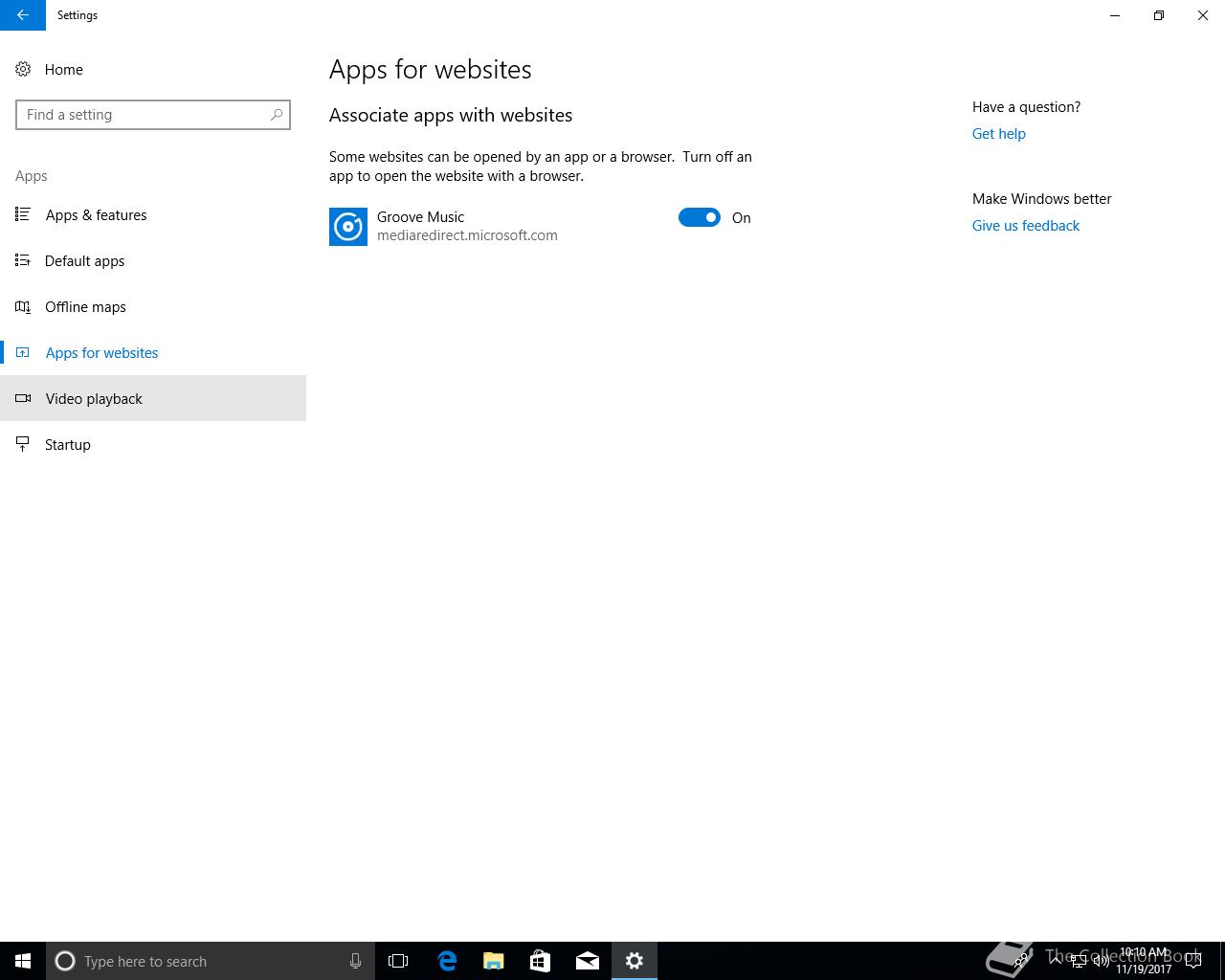The image size is (1225, 980).
Task: Minimize the Settings window
Action: (1115, 15)
